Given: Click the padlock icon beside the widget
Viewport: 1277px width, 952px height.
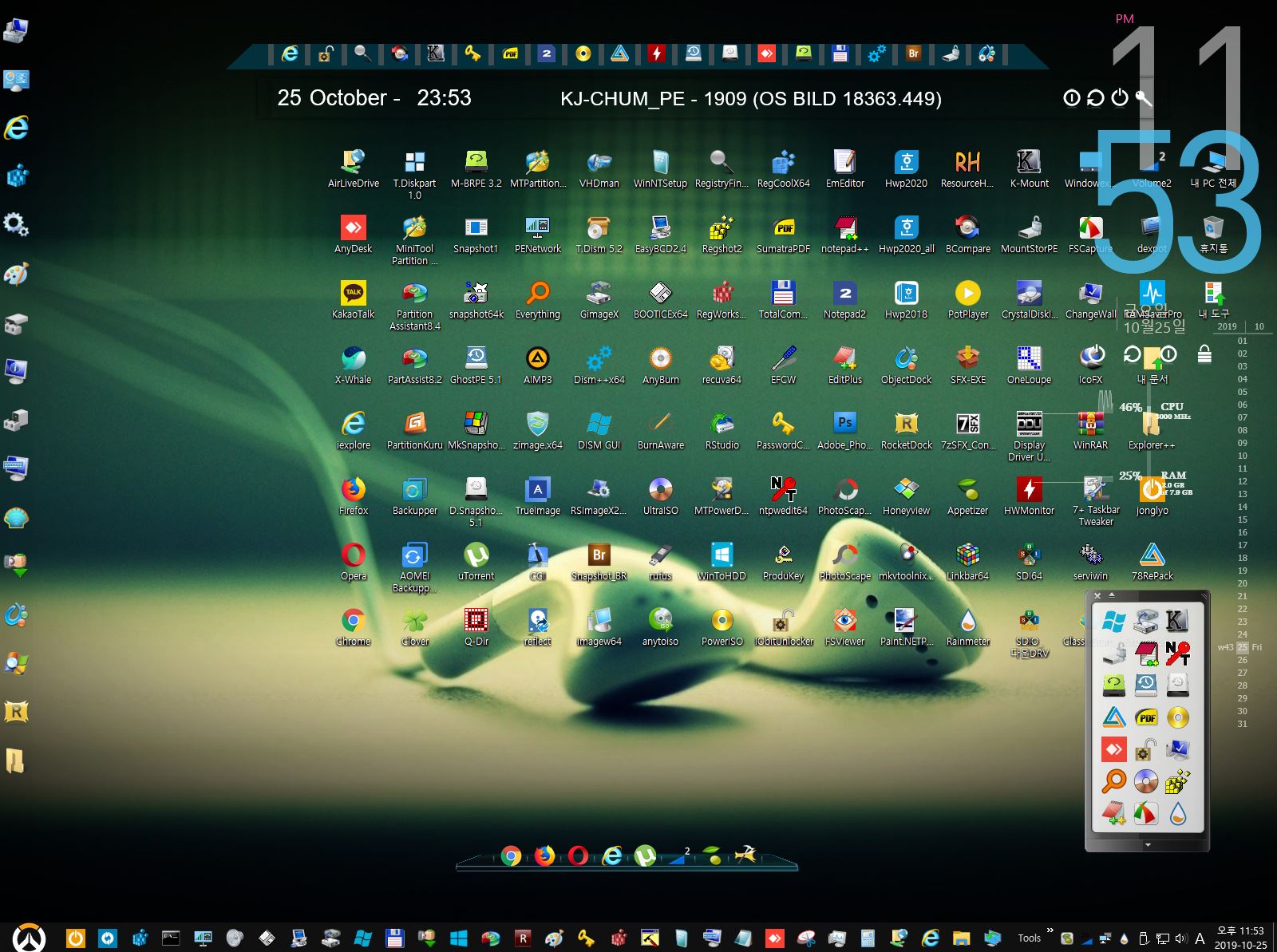Looking at the screenshot, I should pos(1204,354).
